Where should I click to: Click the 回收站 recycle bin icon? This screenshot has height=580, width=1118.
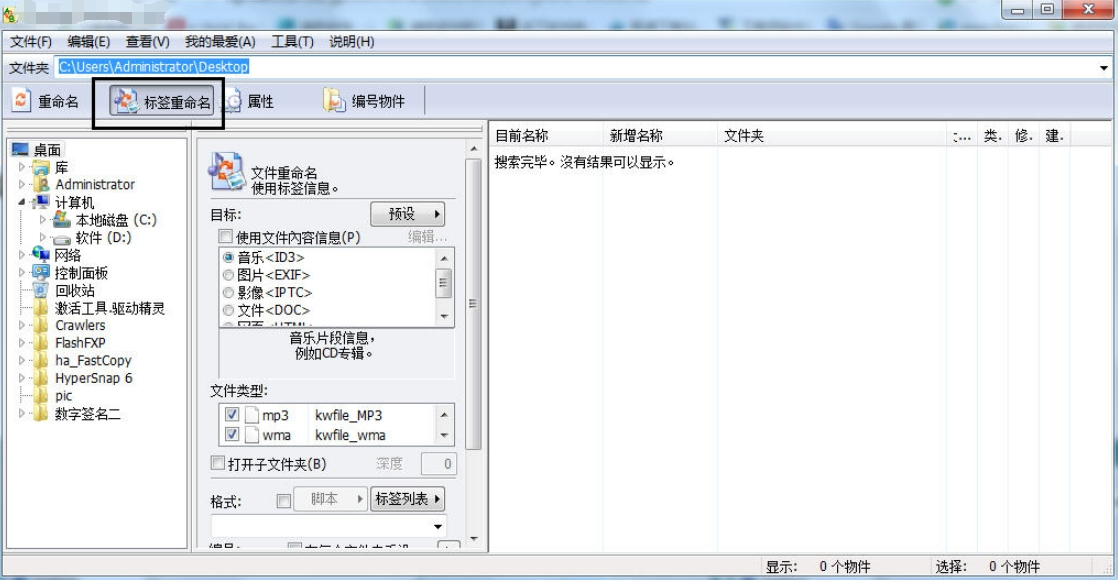click(x=41, y=290)
